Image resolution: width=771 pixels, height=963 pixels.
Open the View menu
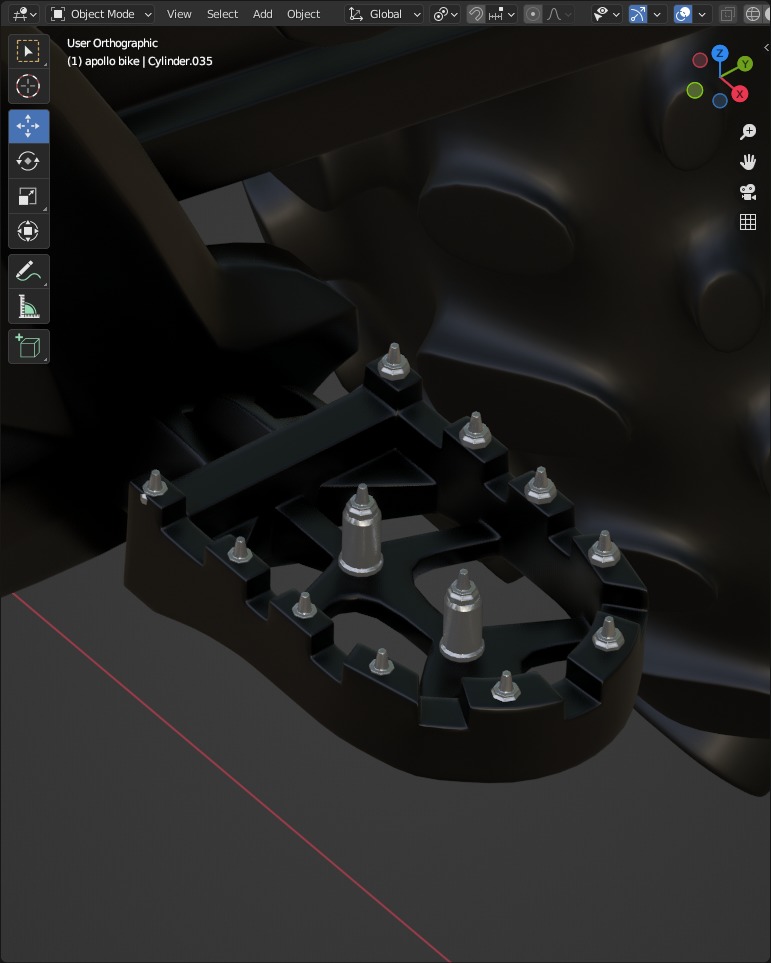pos(179,14)
